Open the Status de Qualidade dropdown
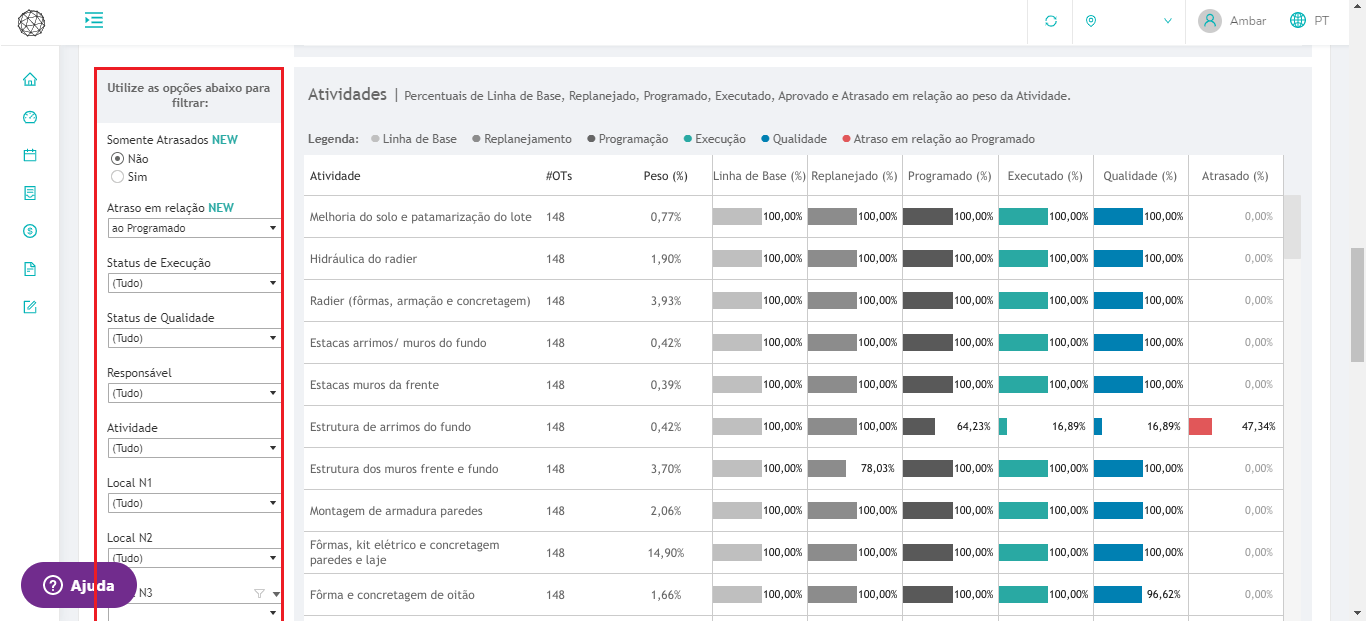 pyautogui.click(x=194, y=338)
